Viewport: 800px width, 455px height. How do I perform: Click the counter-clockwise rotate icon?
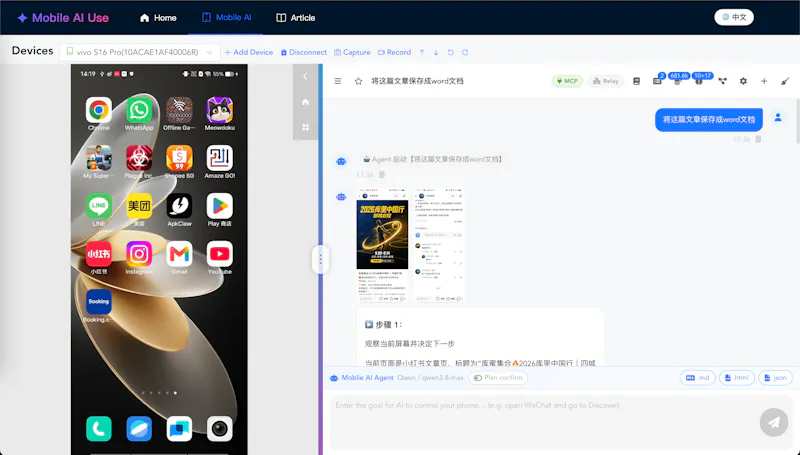(x=451, y=52)
